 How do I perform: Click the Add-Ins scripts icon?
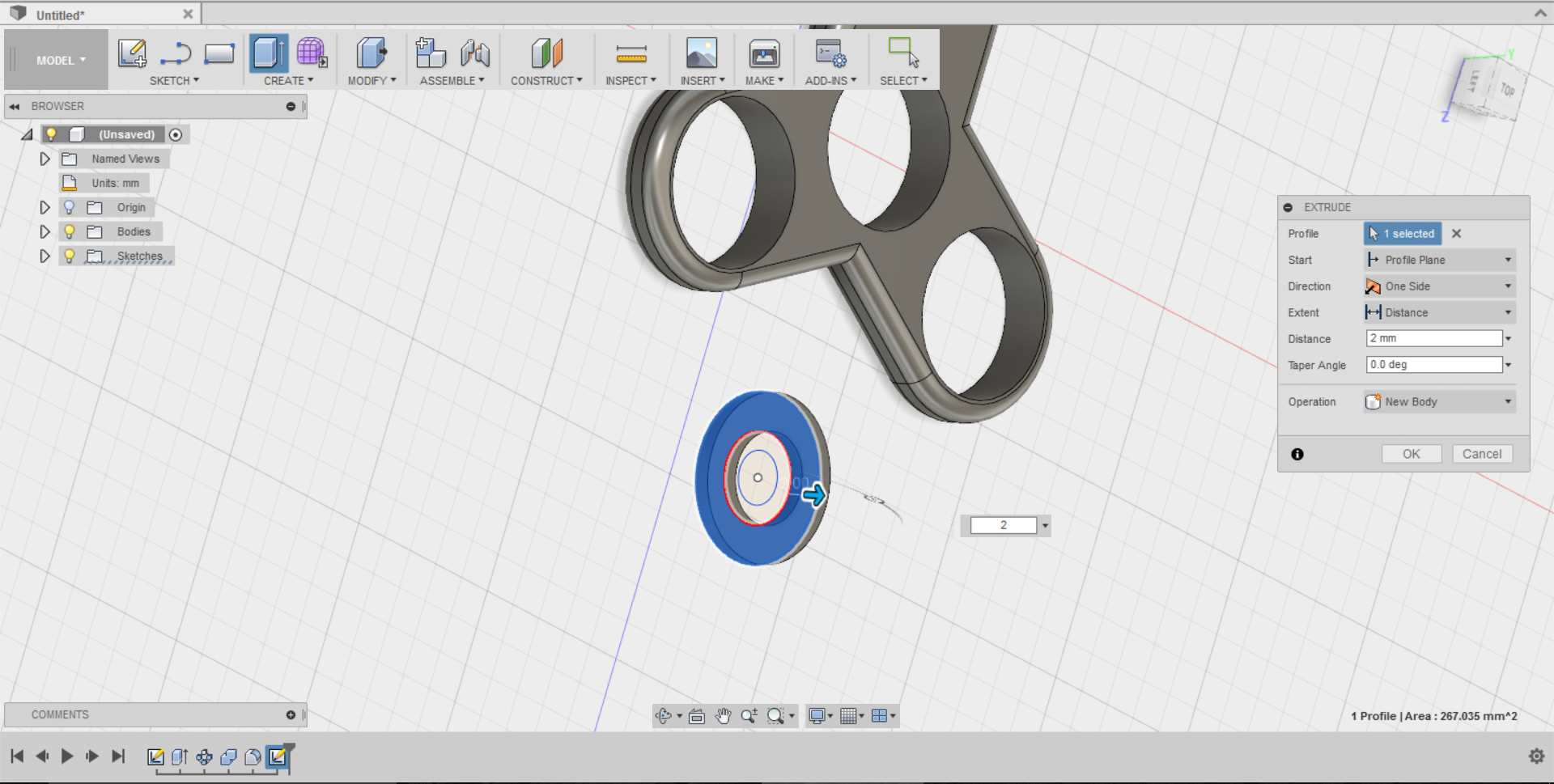(830, 53)
